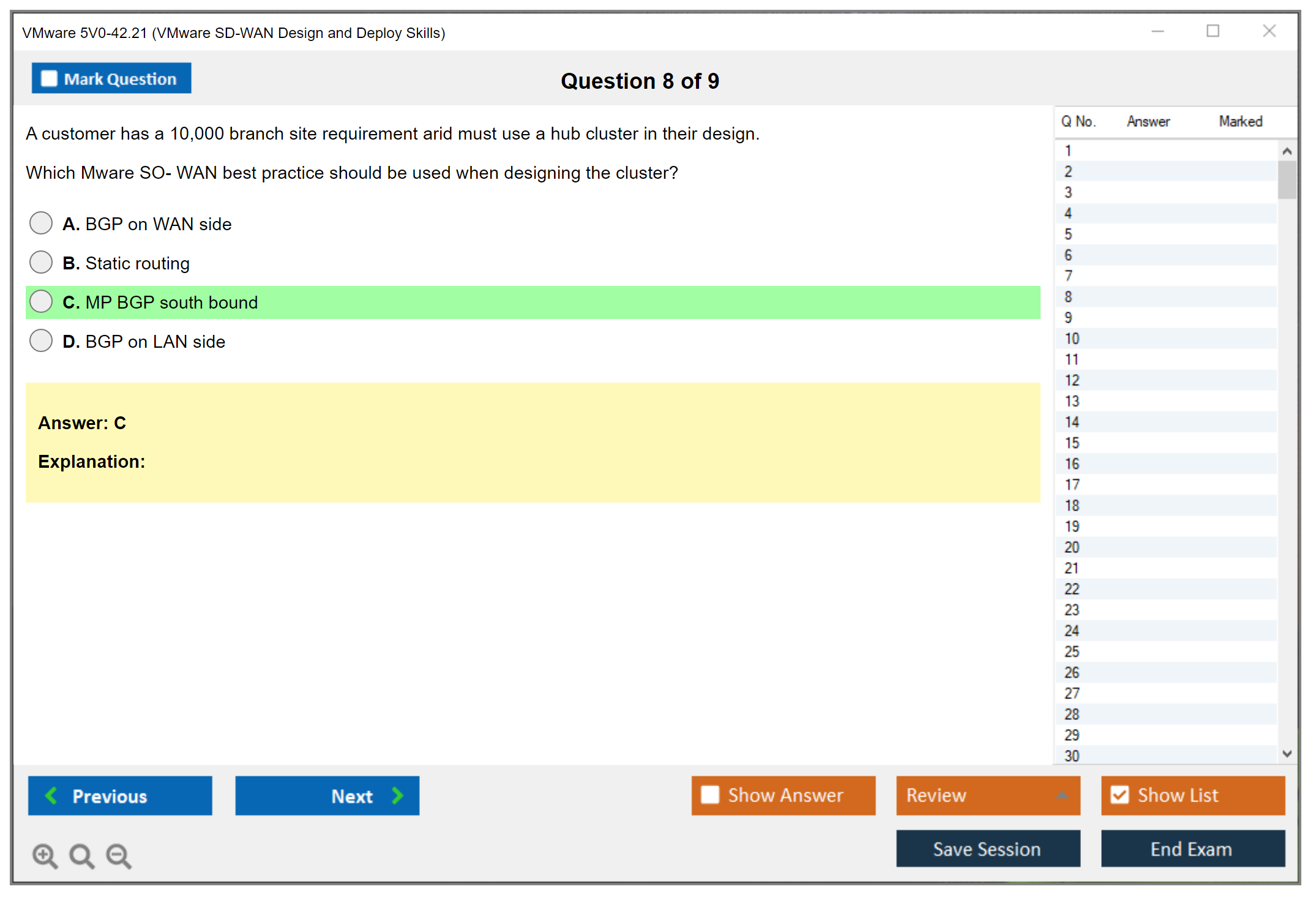Viewport: 1316px width, 900px height.
Task: Click the question list scrollbar thumb
Action: [1287, 179]
